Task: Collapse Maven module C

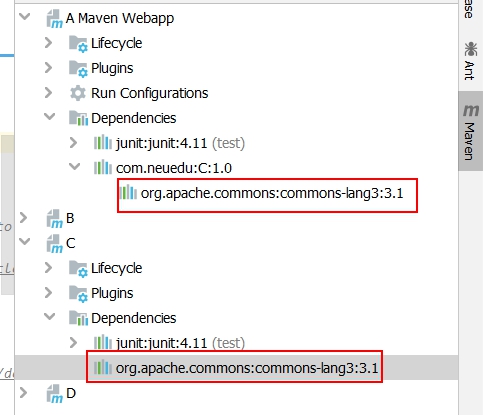Action: click(x=25, y=241)
